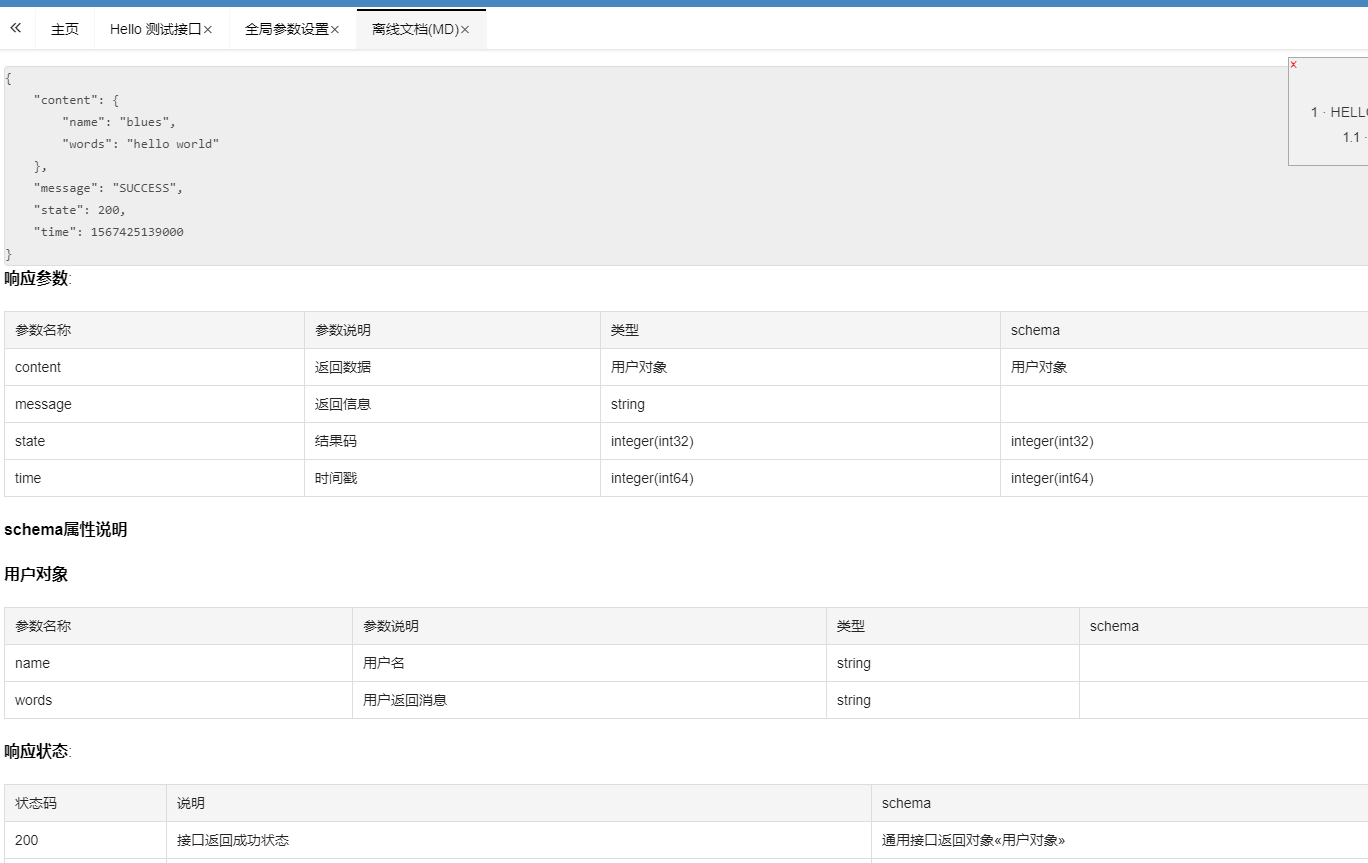Select the 结果码 description cell
This screenshot has width=1368, height=863.
point(452,441)
